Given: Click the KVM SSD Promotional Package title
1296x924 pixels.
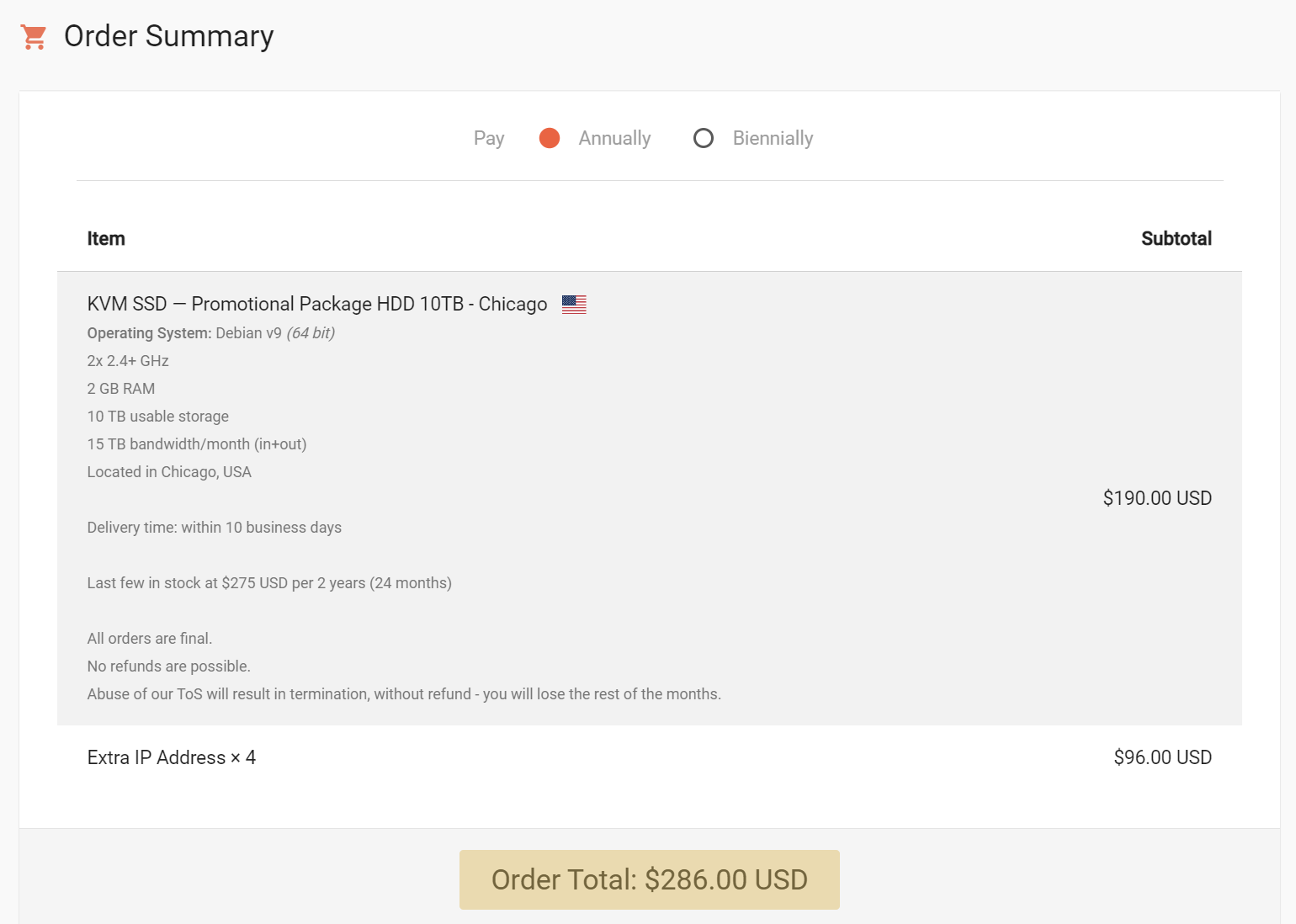Looking at the screenshot, I should point(316,304).
